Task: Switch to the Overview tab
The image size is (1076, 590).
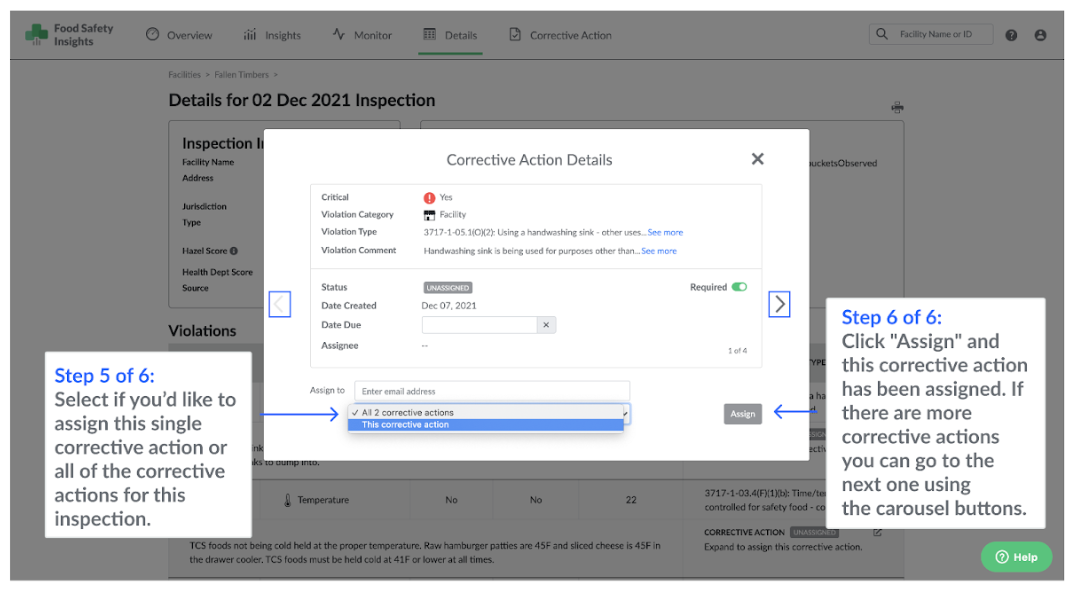Action: pos(179,35)
